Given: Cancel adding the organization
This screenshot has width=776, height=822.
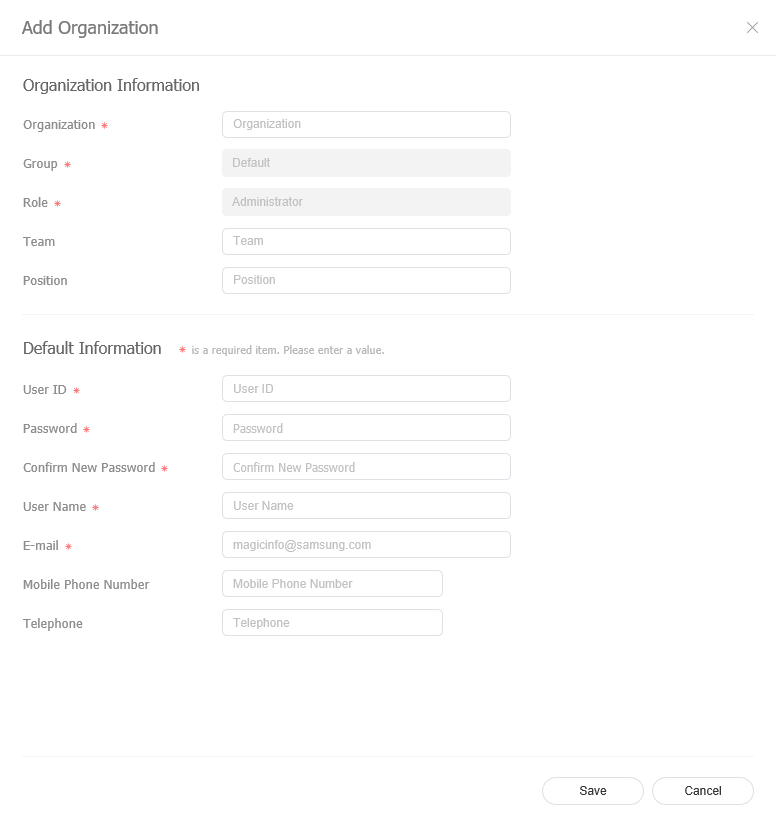Looking at the screenshot, I should (702, 790).
